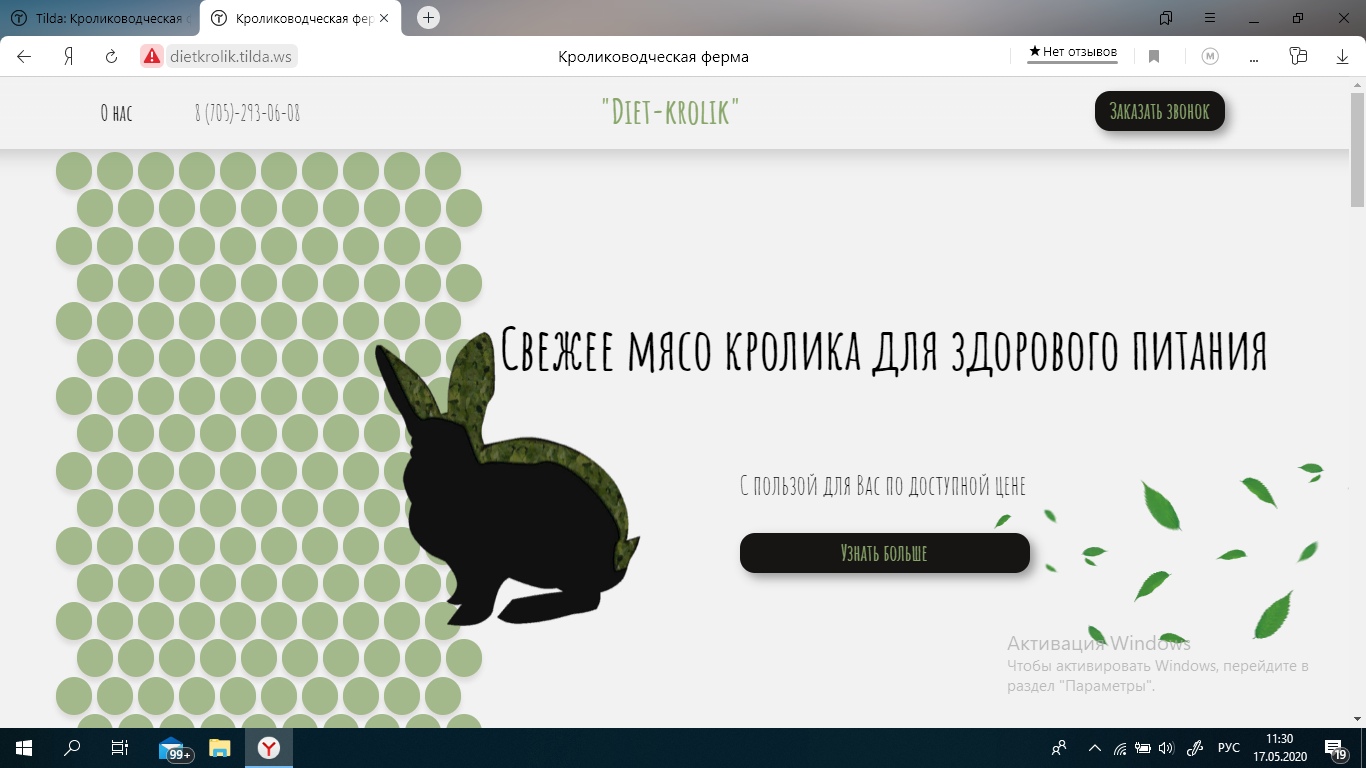Open the О нас menu item

coord(116,113)
